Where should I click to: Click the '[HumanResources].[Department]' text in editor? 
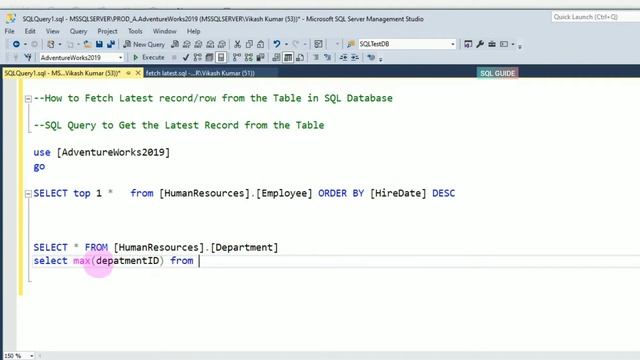(x=196, y=247)
